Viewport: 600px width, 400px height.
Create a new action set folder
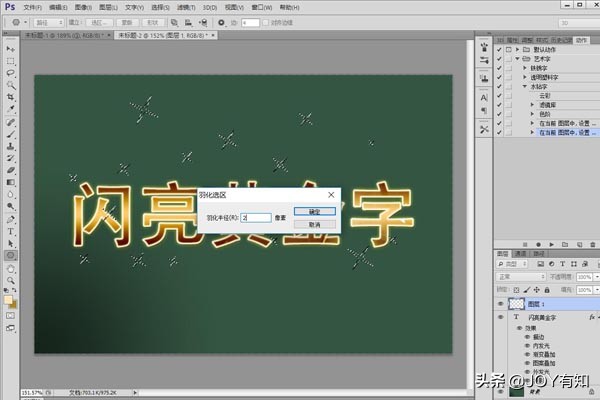[565, 244]
